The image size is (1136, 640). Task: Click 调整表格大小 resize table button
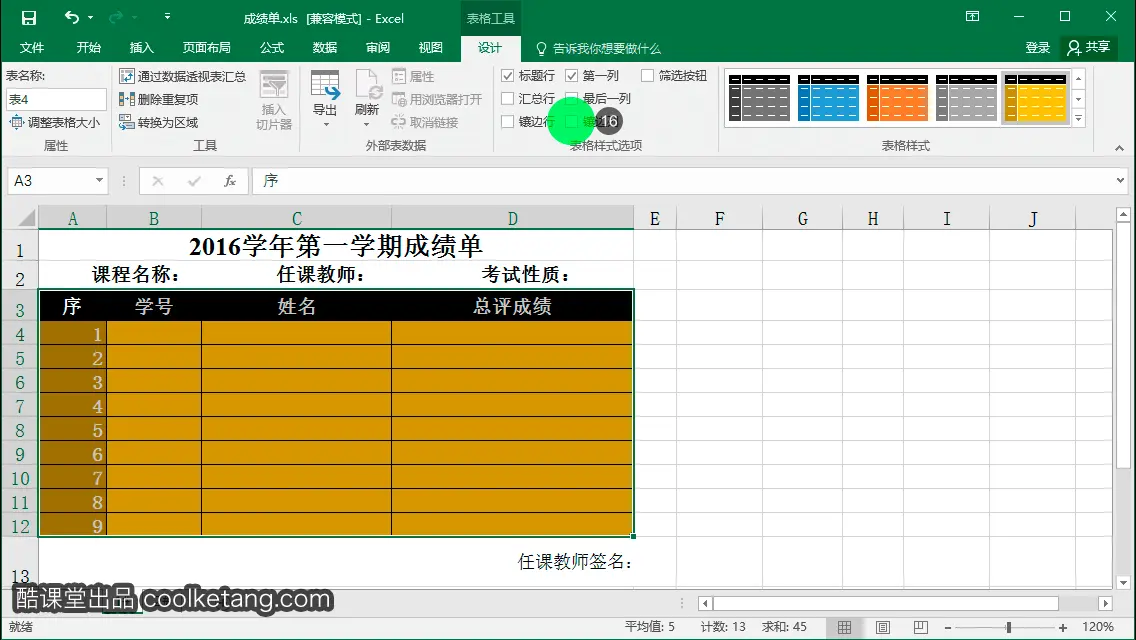point(54,122)
